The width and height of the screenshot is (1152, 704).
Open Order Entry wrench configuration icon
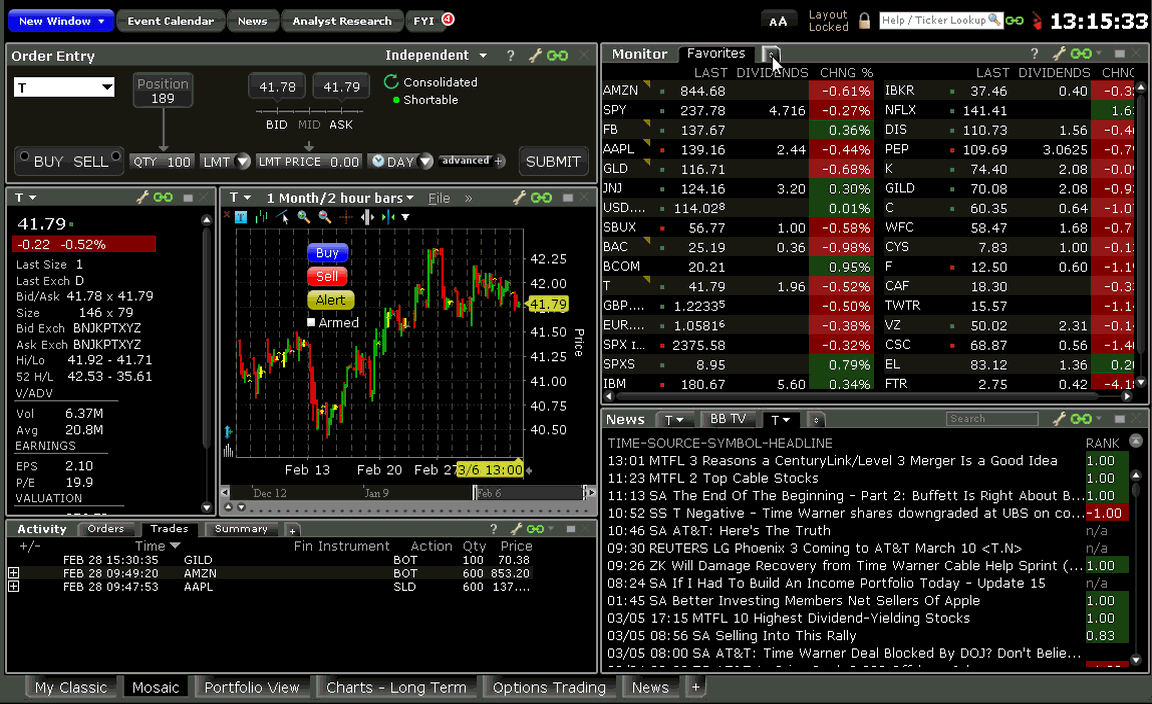535,56
